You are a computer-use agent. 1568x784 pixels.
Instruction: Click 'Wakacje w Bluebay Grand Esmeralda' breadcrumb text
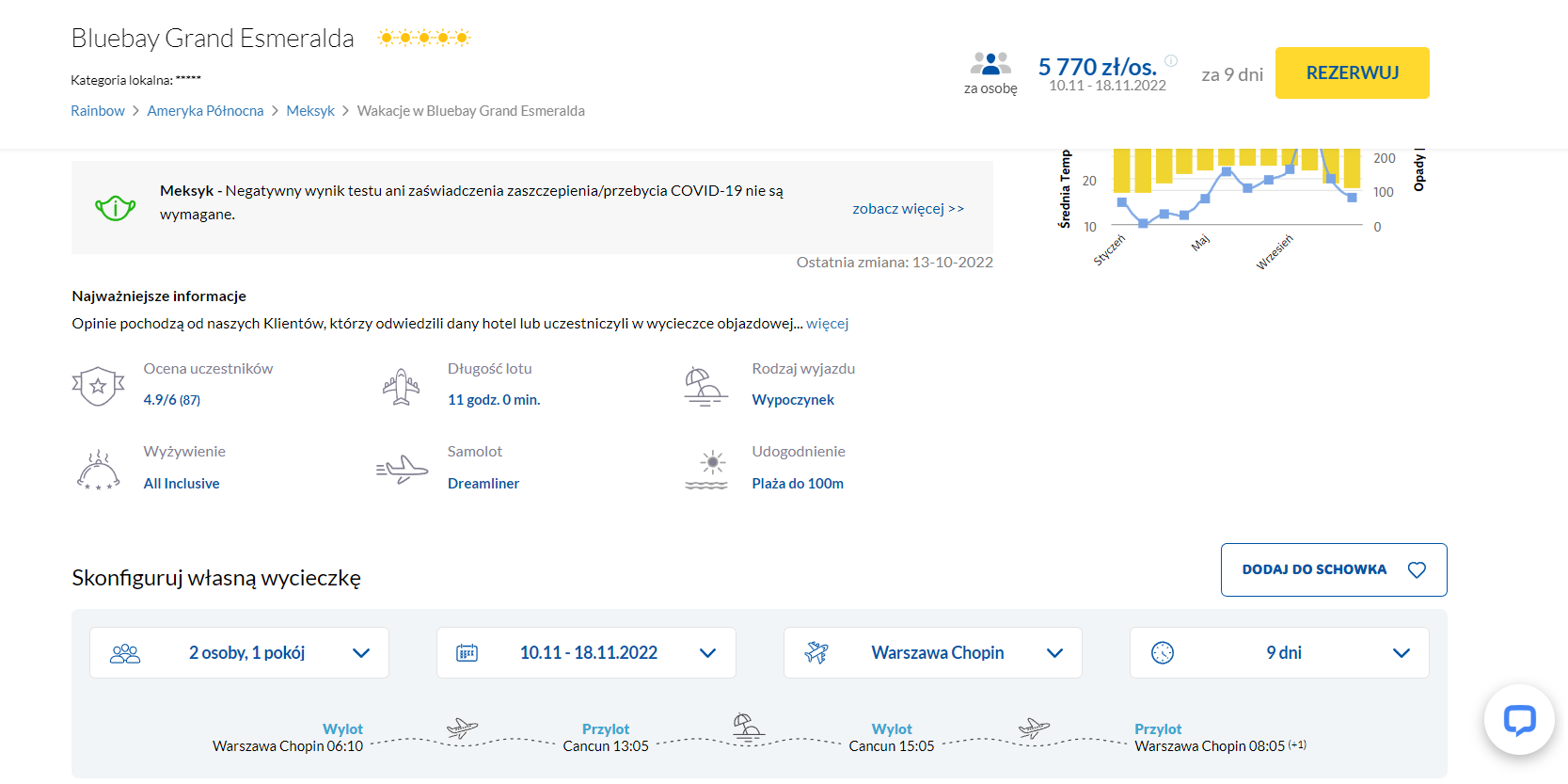point(471,110)
